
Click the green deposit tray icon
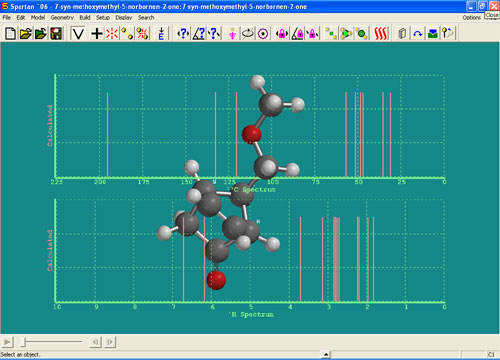pos(433,34)
